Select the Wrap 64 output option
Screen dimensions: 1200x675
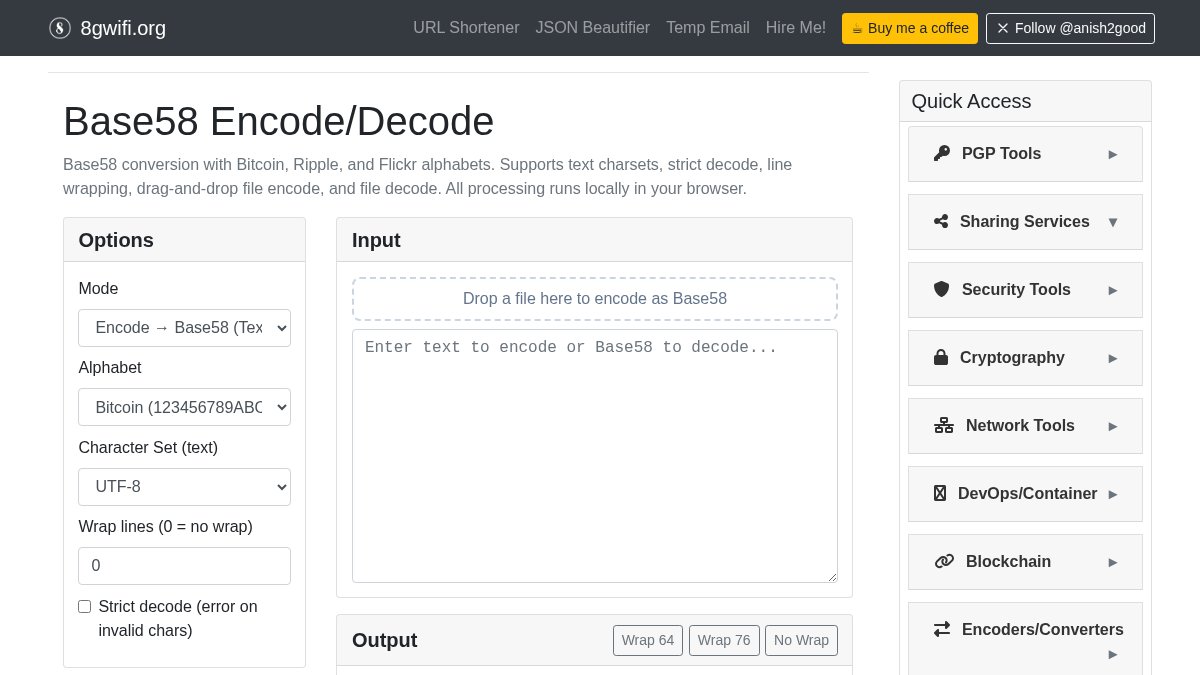648,640
